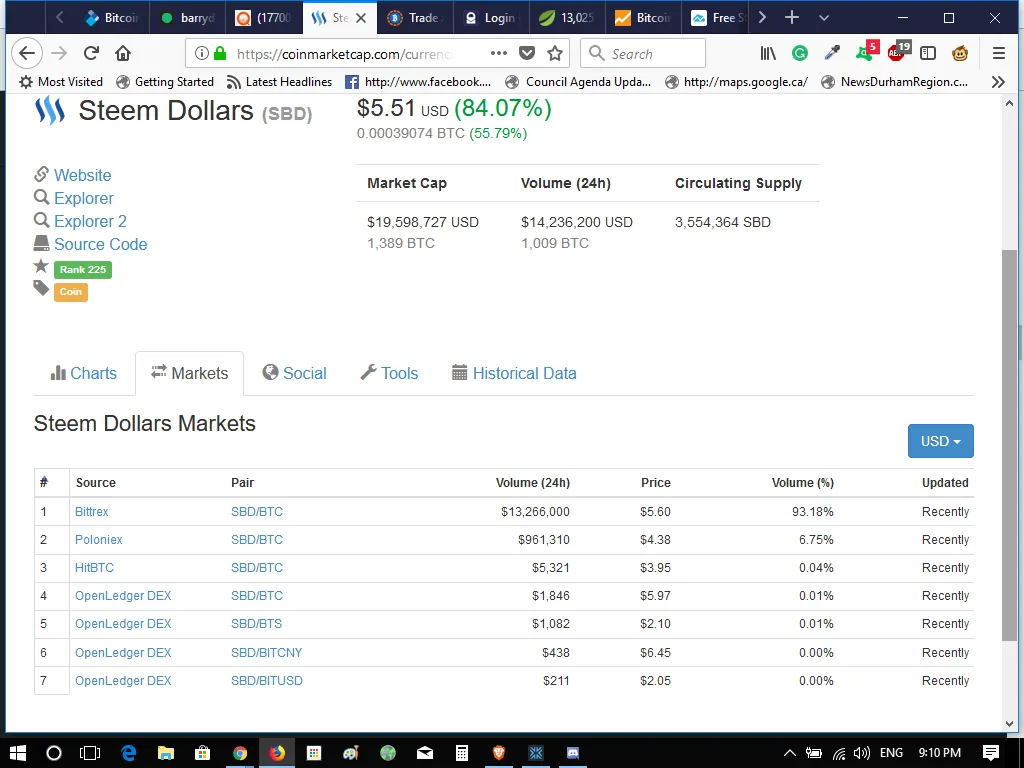Switch to the 13,025 tab
1024x768 pixels.
567,18
